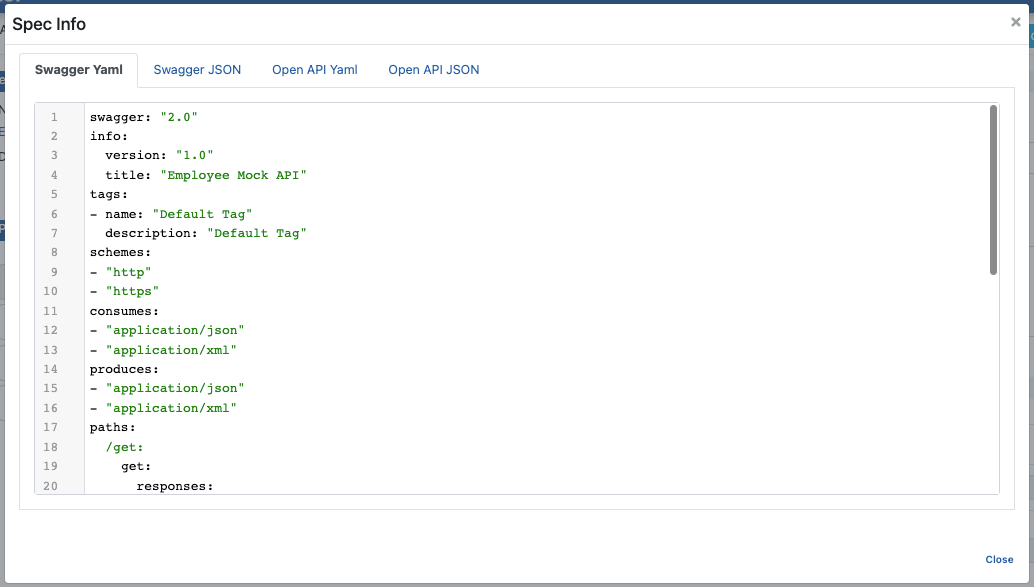Click the "https" scheme entry
Image resolution: width=1034 pixels, height=587 pixels.
tap(132, 292)
